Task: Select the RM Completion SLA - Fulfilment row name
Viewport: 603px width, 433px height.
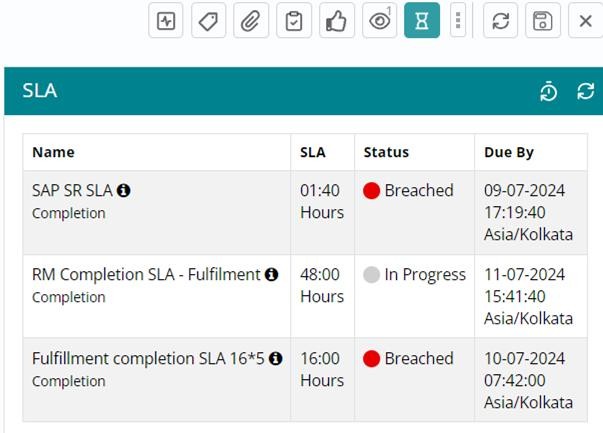Action: click(x=146, y=274)
